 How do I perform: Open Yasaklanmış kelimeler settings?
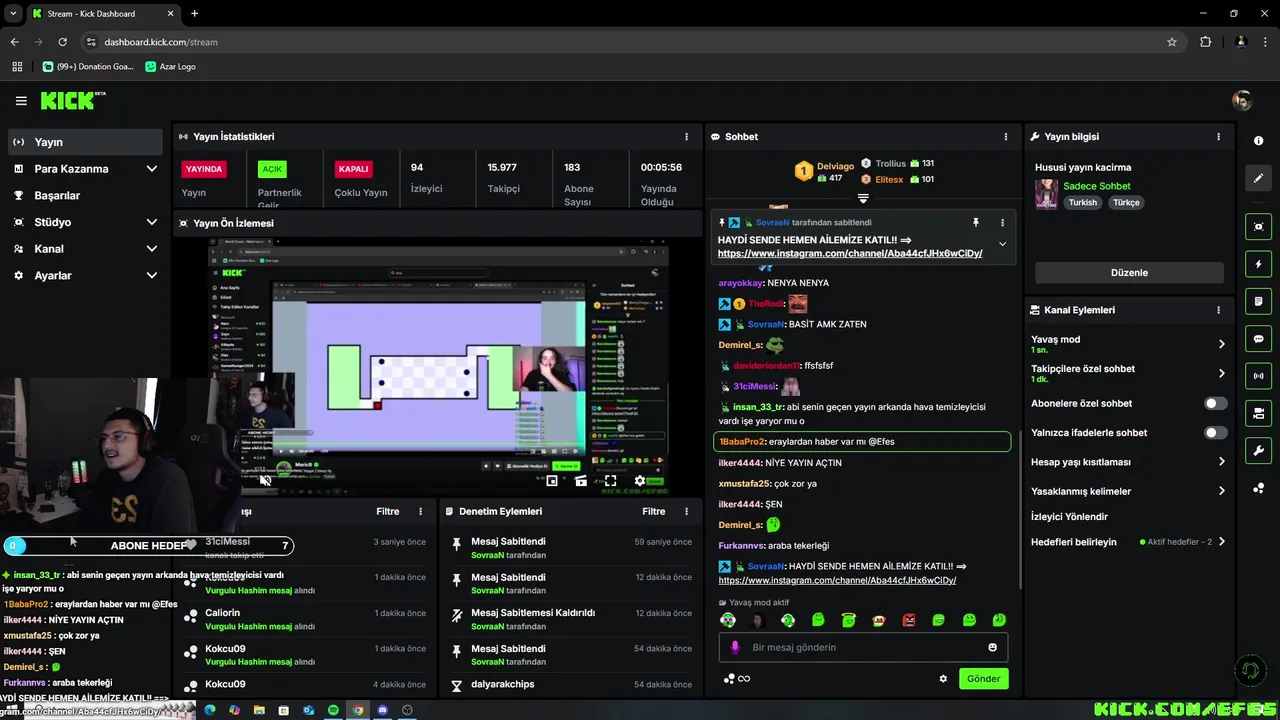tap(1128, 491)
